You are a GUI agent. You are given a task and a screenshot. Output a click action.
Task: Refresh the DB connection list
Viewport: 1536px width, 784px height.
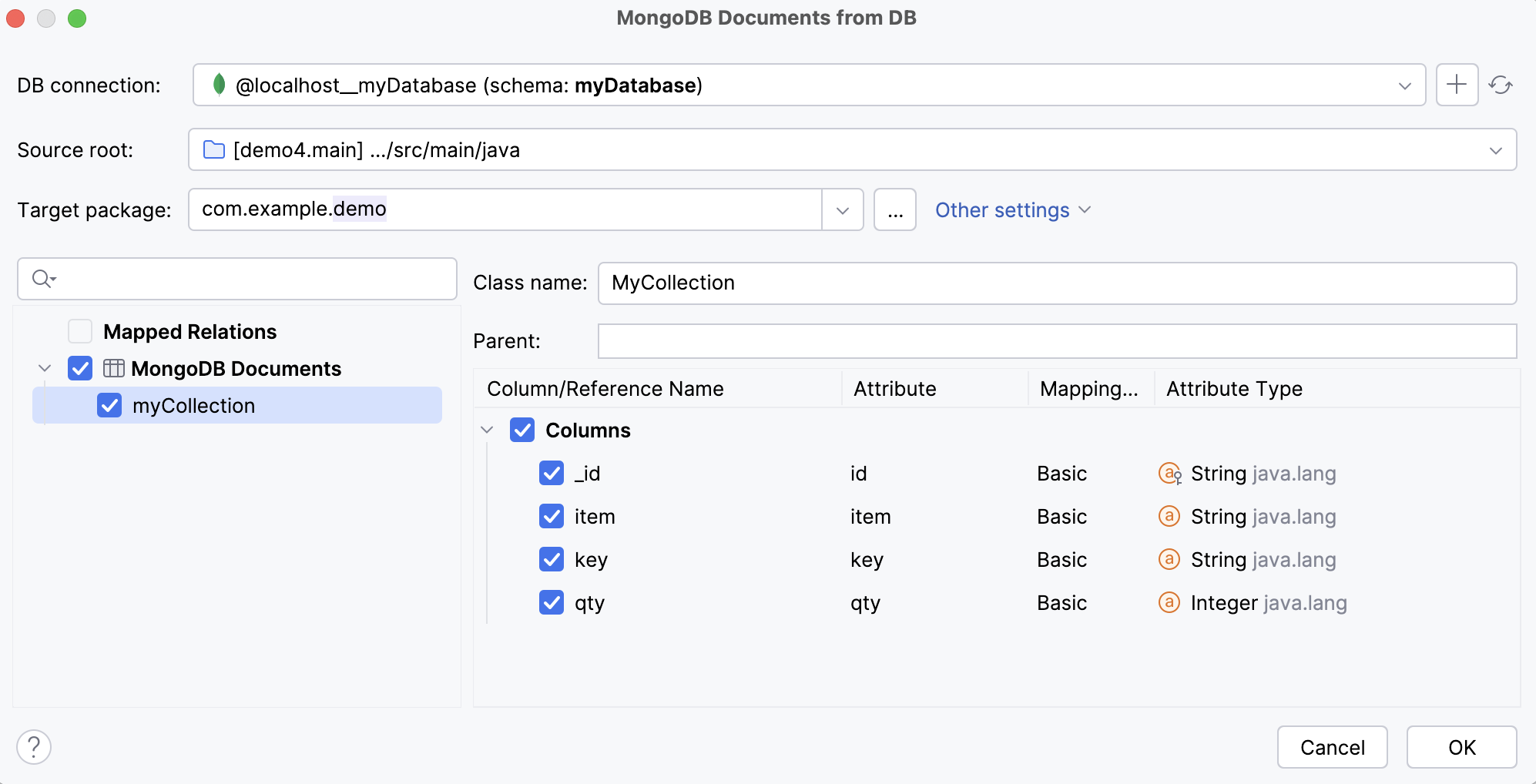(x=1501, y=85)
